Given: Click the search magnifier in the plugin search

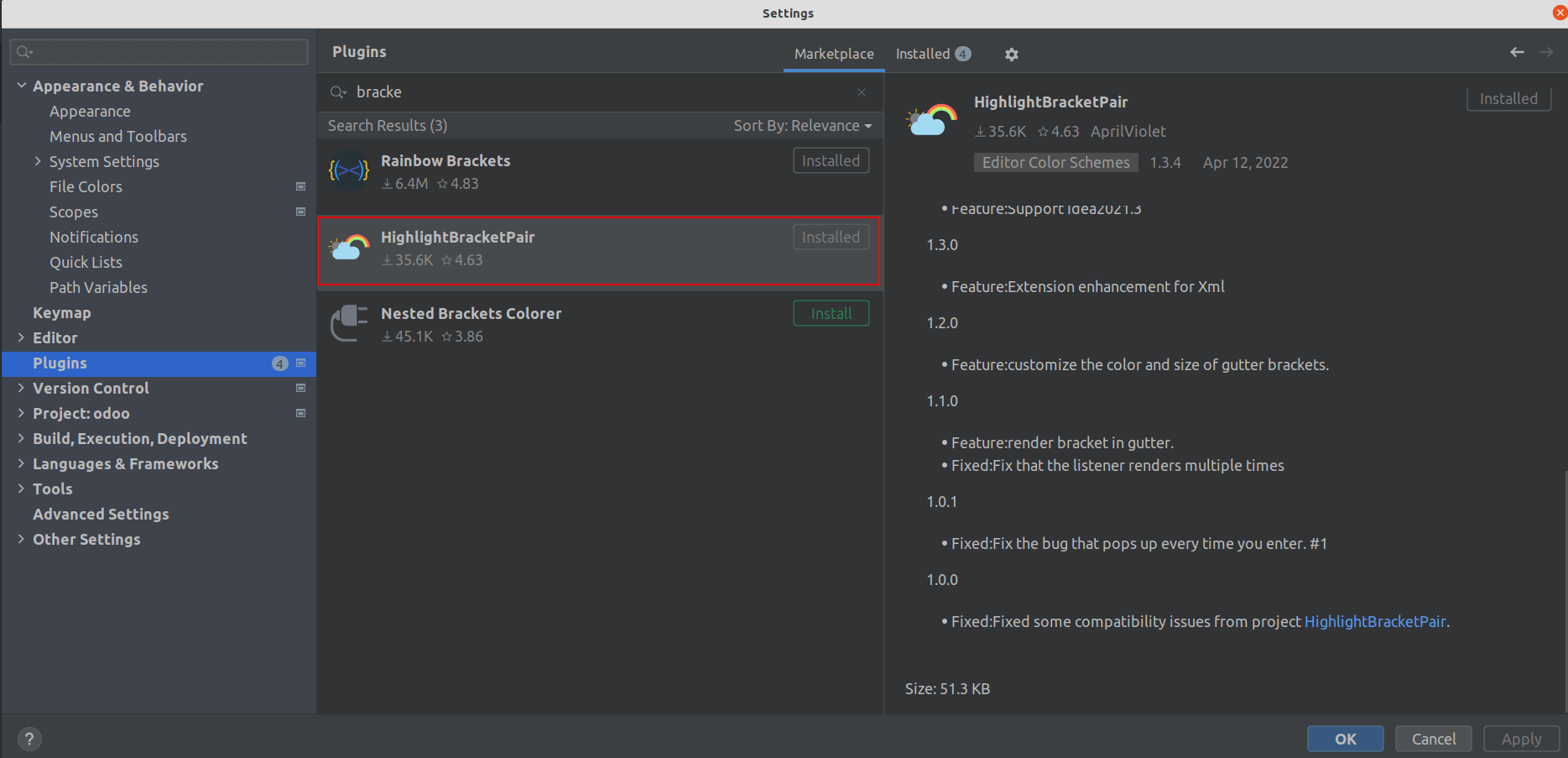Looking at the screenshot, I should coord(338,91).
